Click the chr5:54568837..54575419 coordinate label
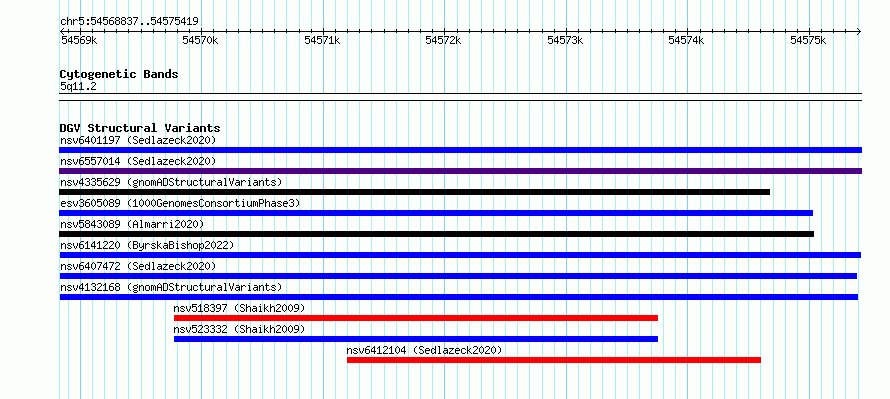The width and height of the screenshot is (890, 399). (129, 22)
